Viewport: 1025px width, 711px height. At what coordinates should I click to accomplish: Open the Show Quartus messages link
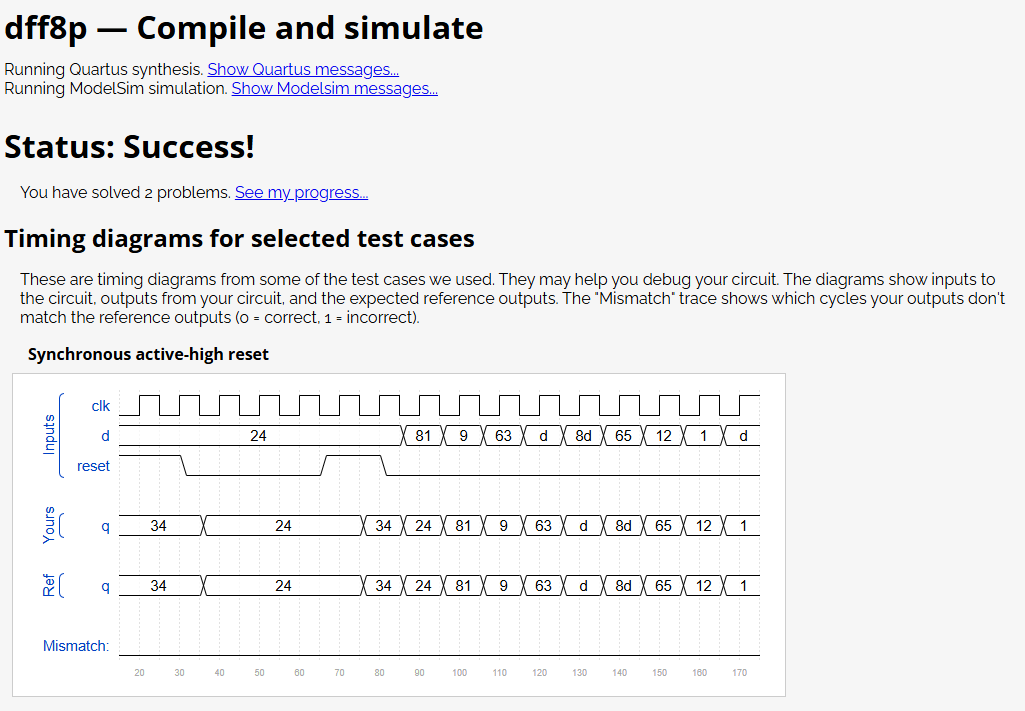click(303, 69)
